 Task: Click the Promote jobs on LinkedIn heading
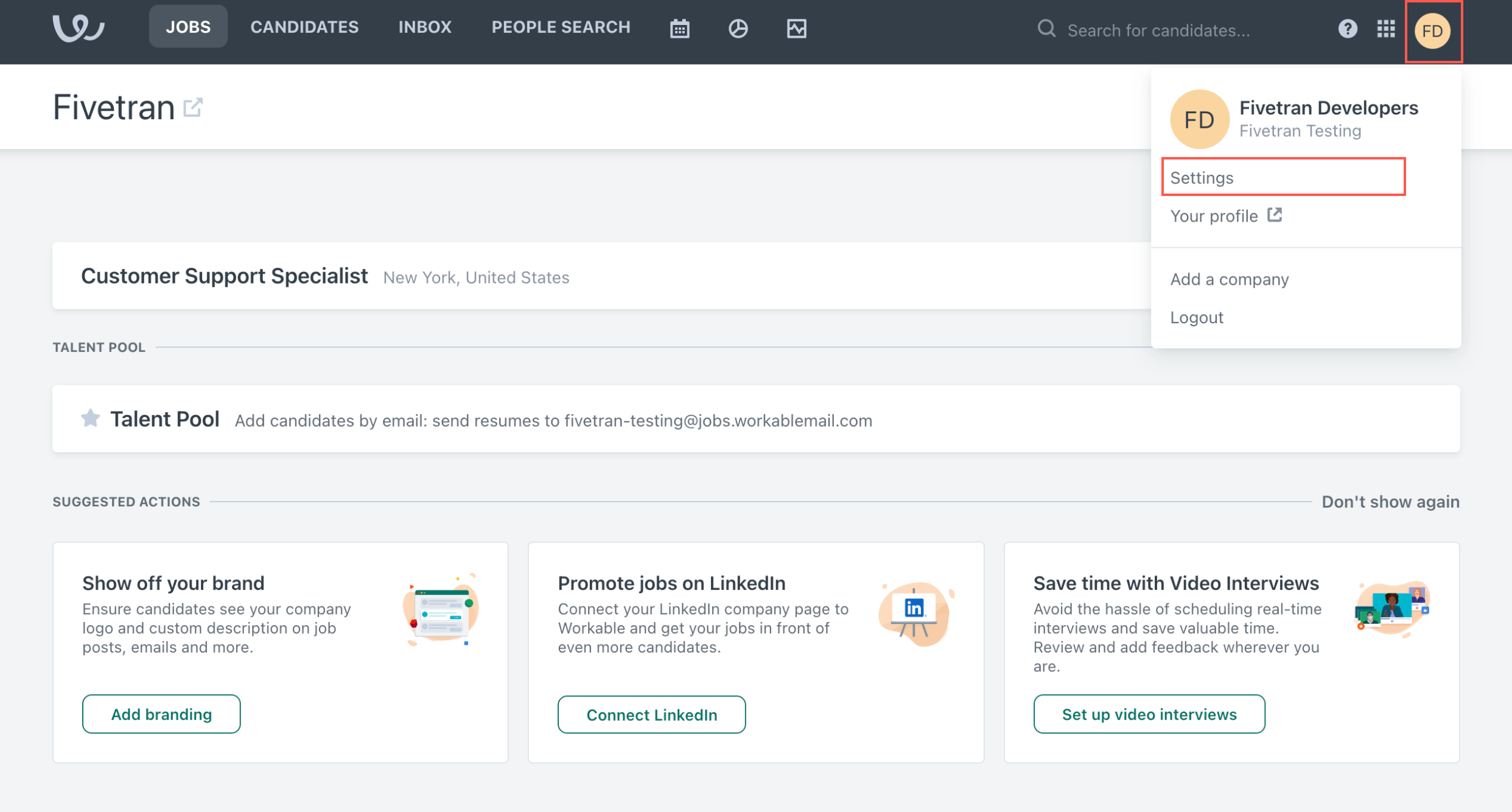(671, 583)
